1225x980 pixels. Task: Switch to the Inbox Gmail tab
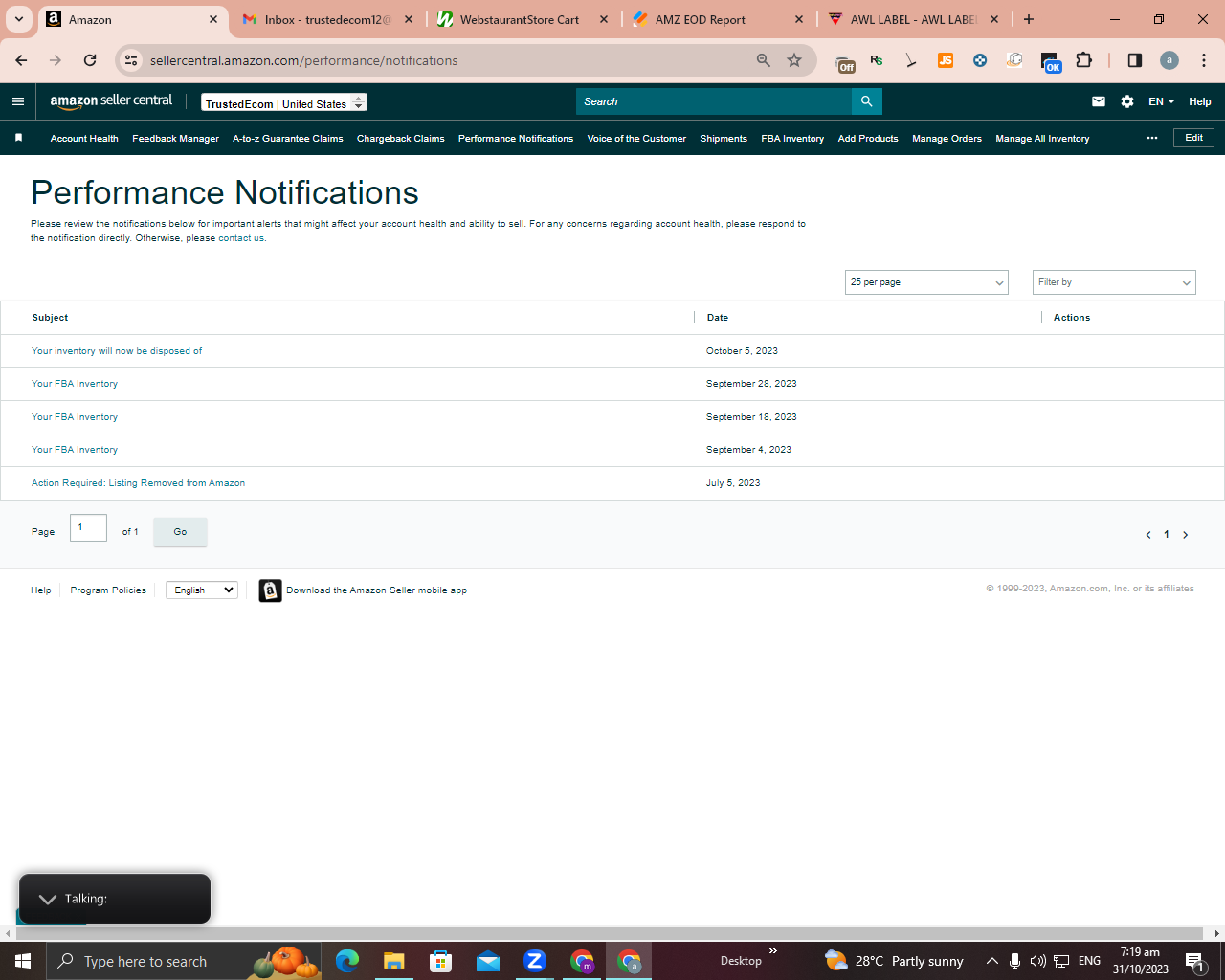click(x=327, y=19)
